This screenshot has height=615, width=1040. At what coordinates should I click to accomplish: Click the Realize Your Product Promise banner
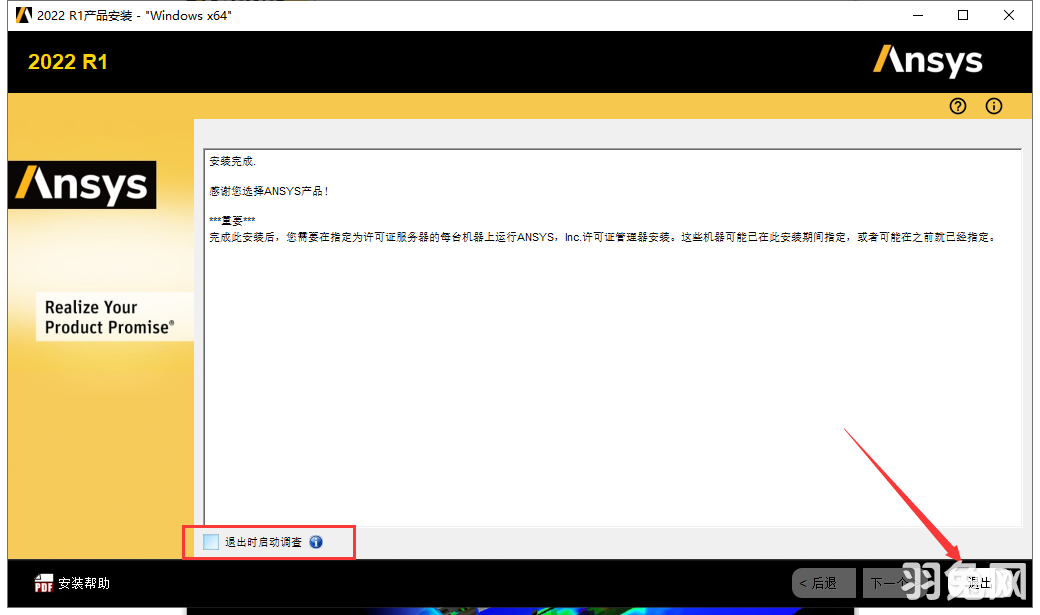tap(114, 317)
